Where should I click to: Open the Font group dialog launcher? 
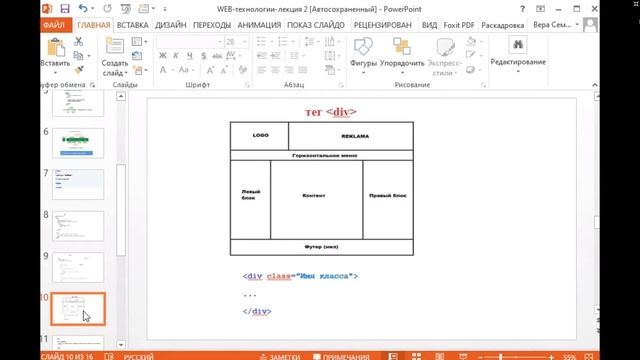247,85
